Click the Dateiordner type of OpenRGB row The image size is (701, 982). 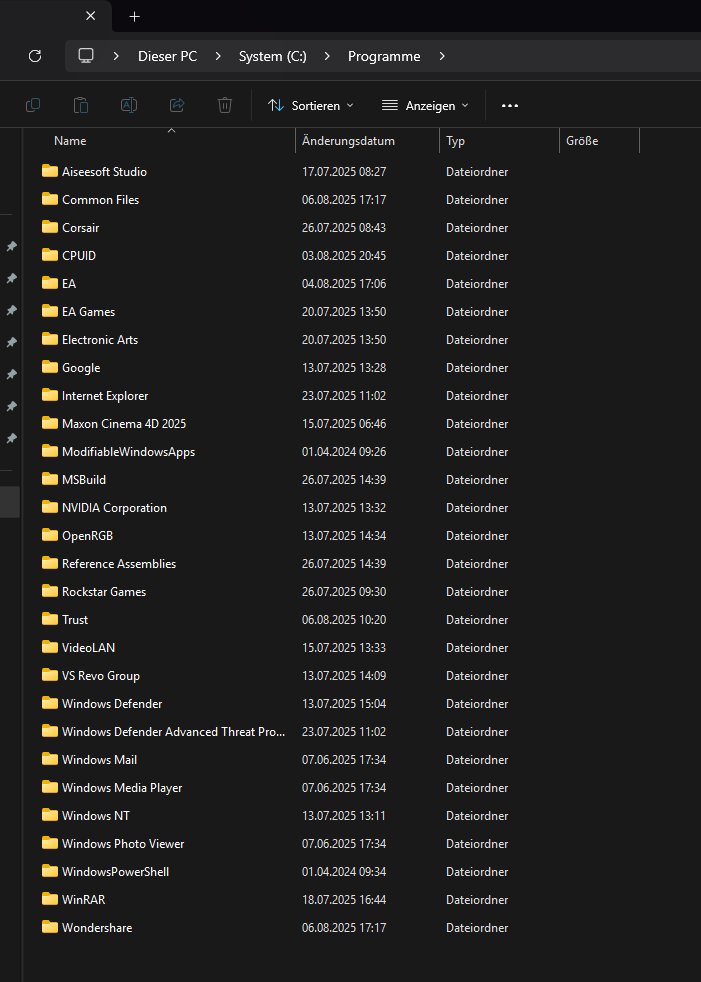click(x=477, y=536)
